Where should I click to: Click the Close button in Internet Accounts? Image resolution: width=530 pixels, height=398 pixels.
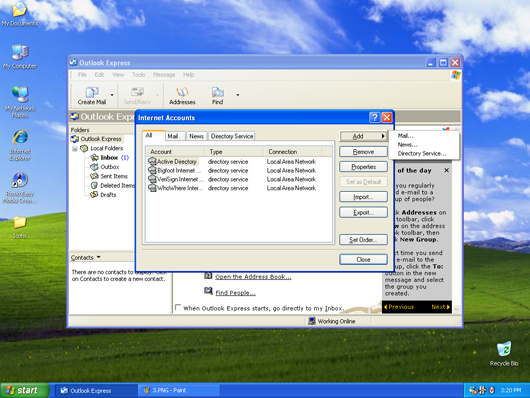click(363, 259)
